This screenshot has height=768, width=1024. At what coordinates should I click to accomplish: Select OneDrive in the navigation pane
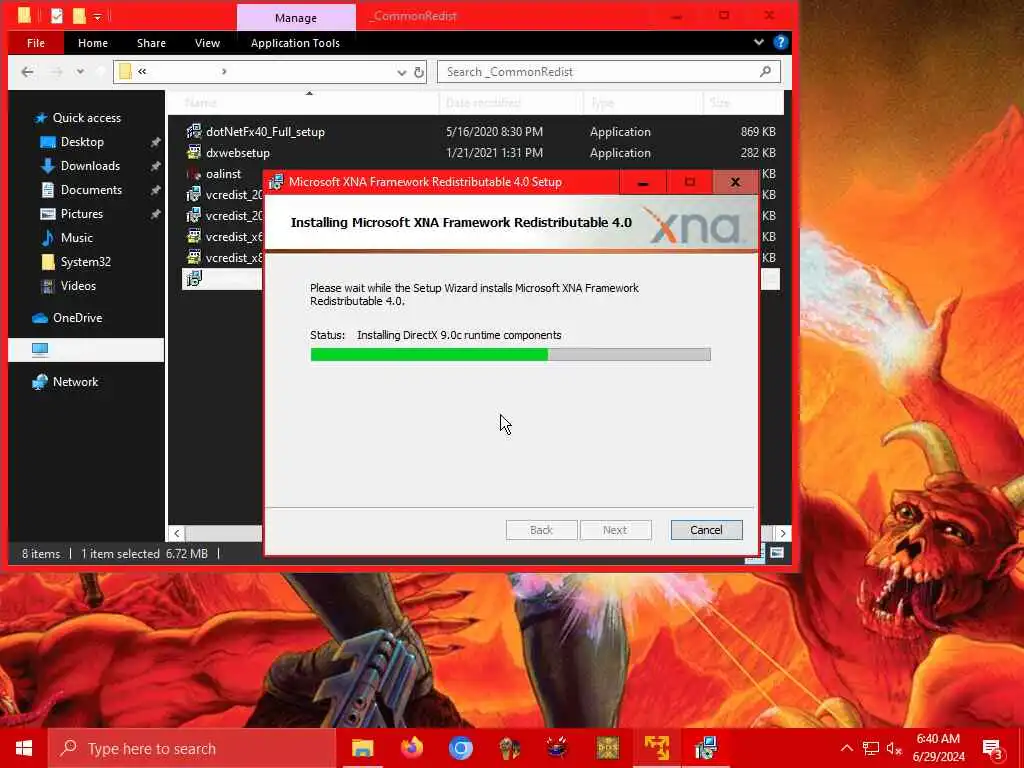click(x=77, y=318)
